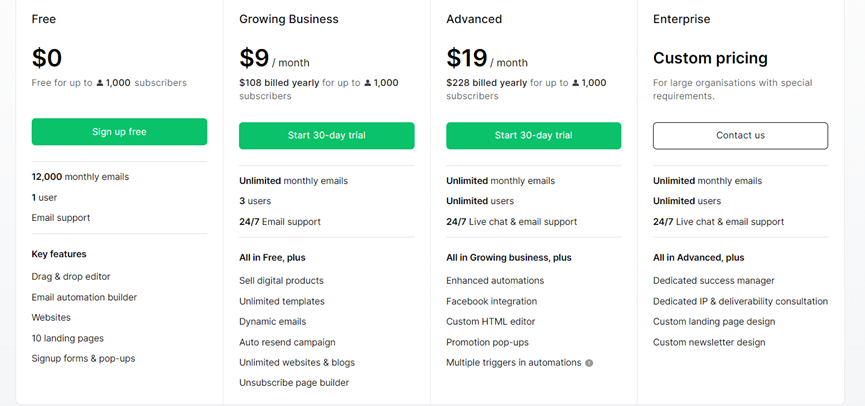Click Drag & drop editor feature

point(71,276)
